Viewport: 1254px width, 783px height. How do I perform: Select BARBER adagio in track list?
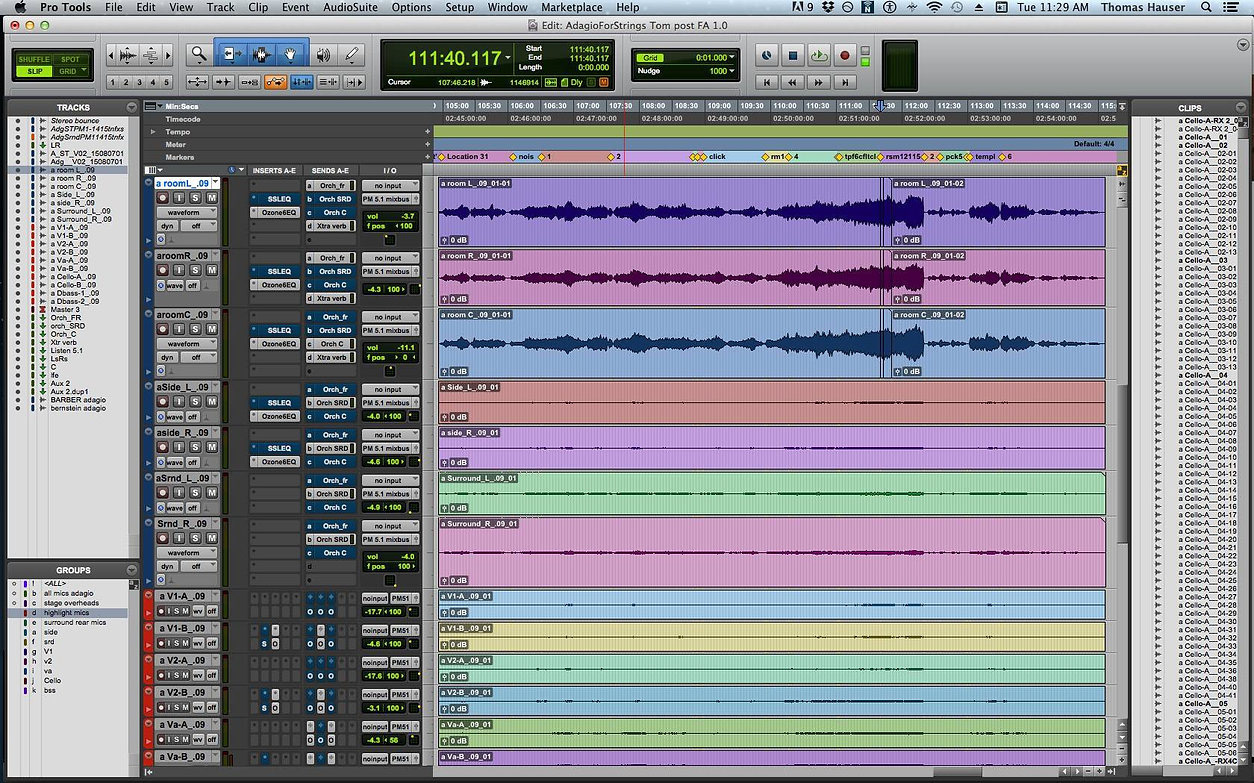click(x=78, y=400)
